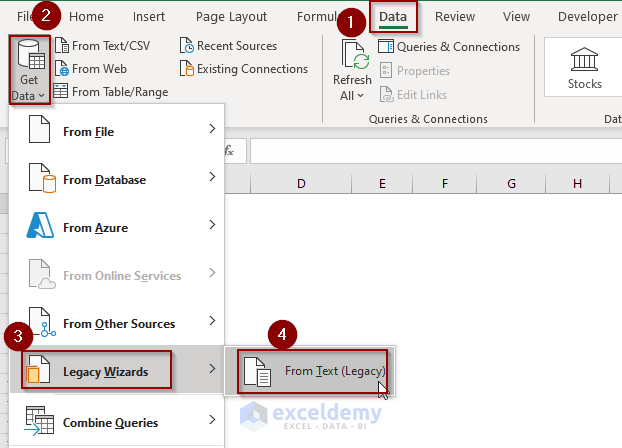Open the Developer ribbon tab
Image resolution: width=622 pixels, height=448 pixels.
point(587,17)
